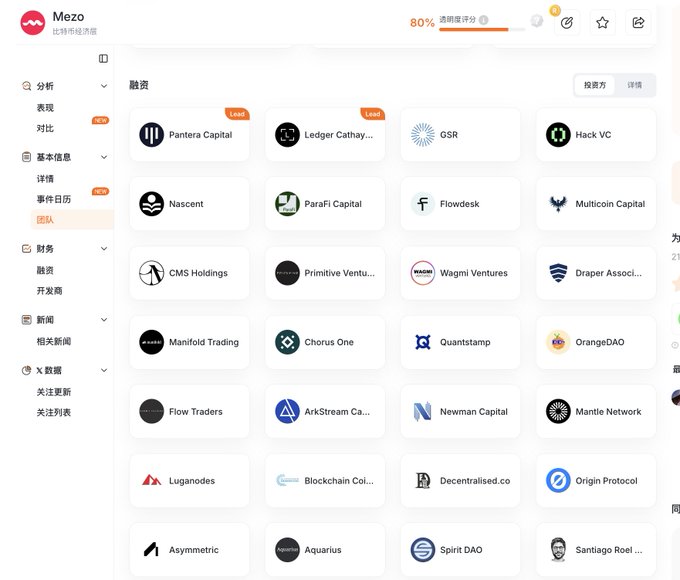
Task: Open the edit pencil icon in header
Action: [x=567, y=23]
